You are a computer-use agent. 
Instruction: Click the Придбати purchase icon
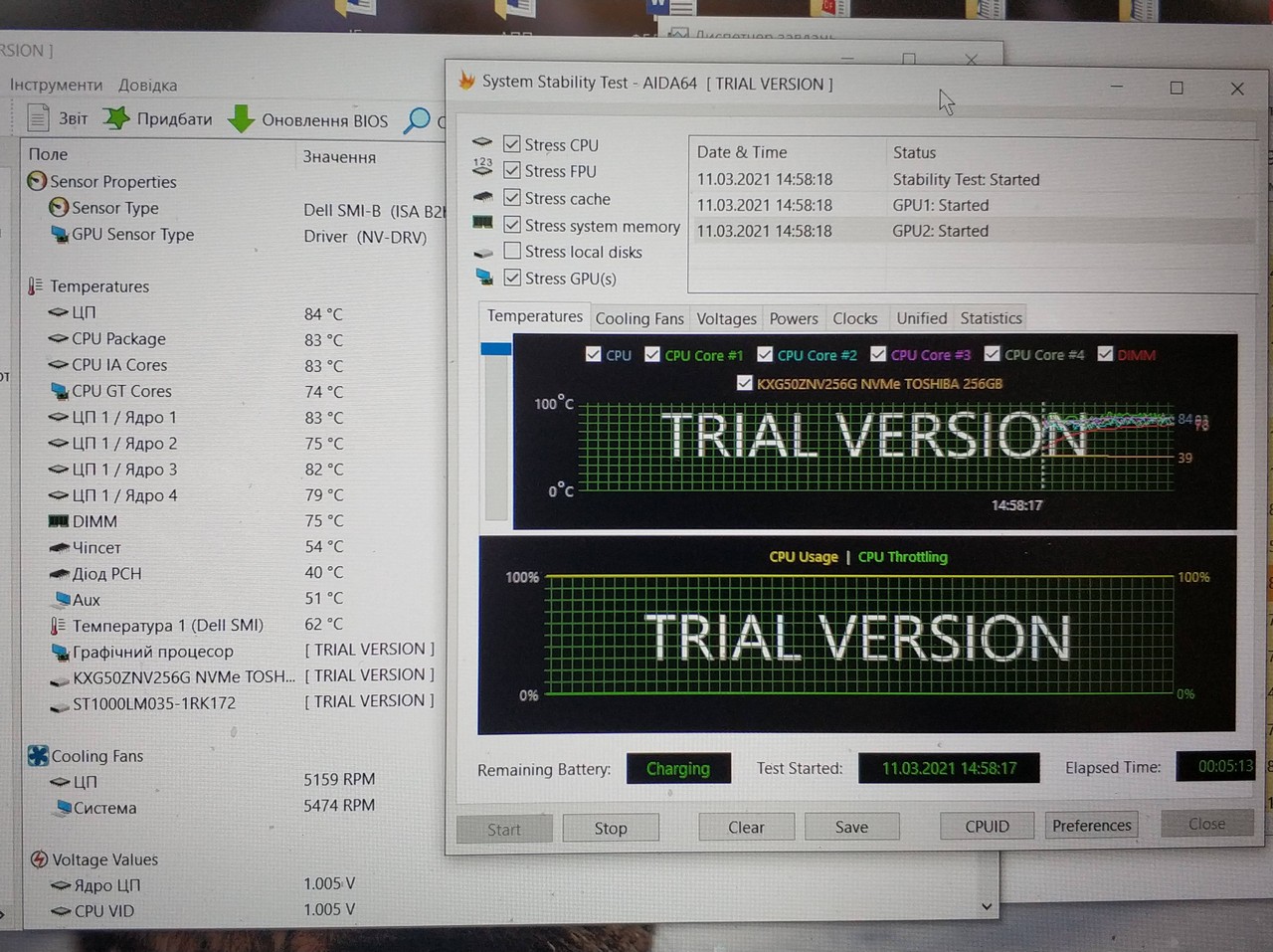tap(116, 118)
